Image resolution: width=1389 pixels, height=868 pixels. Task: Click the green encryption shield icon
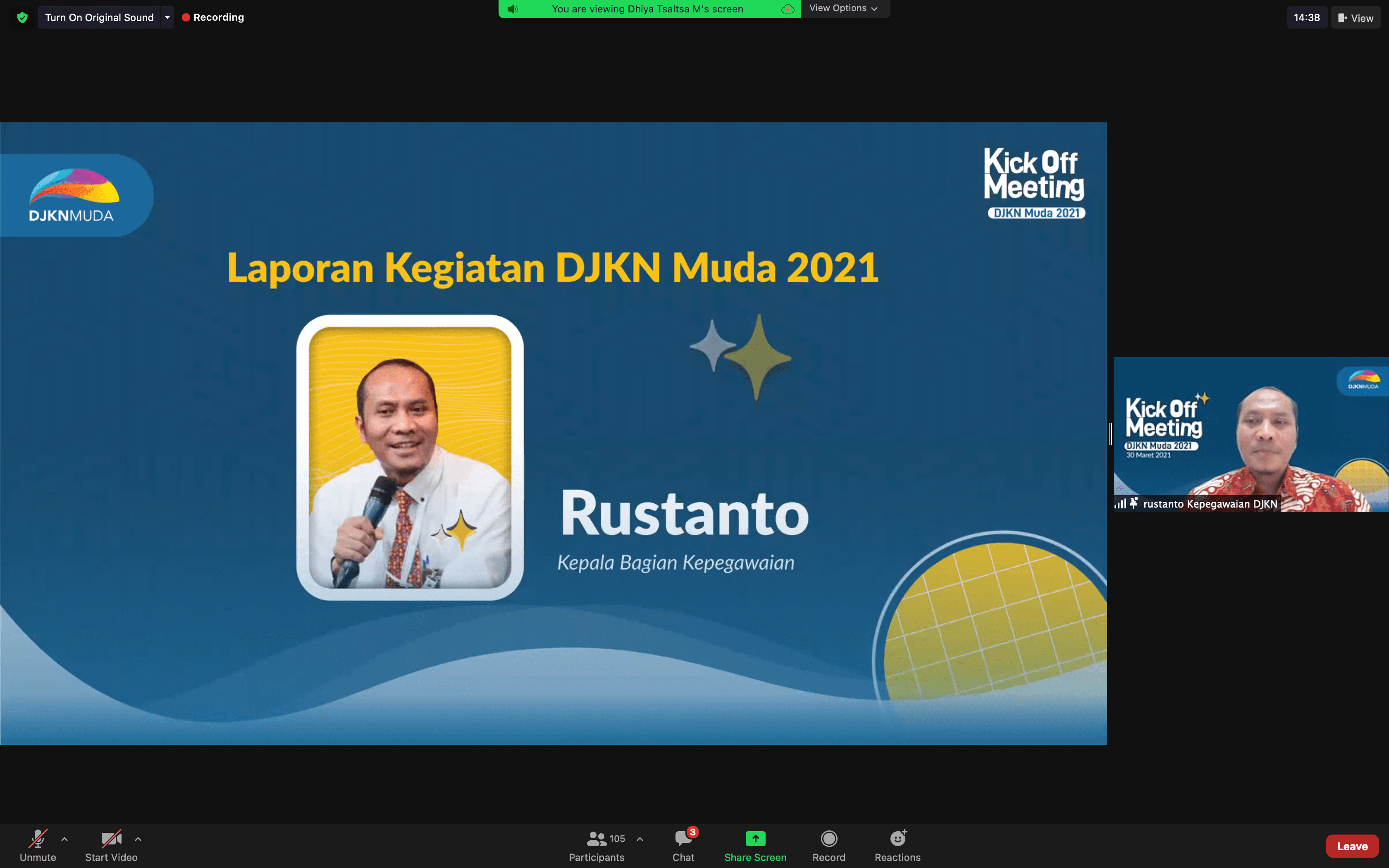22,17
